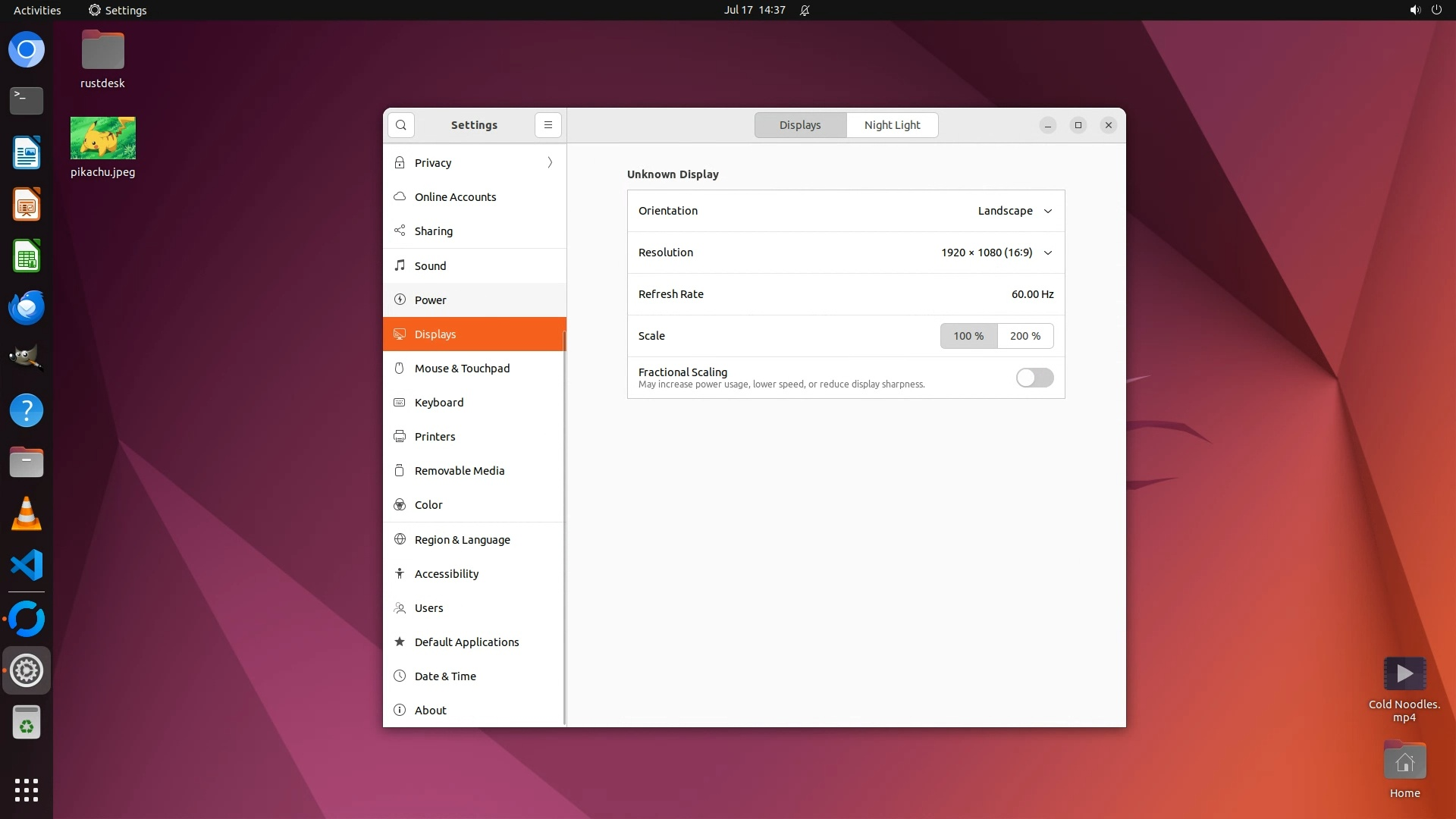
Task: Click the pikachu.jpeg desktop thumbnail
Action: [102, 138]
